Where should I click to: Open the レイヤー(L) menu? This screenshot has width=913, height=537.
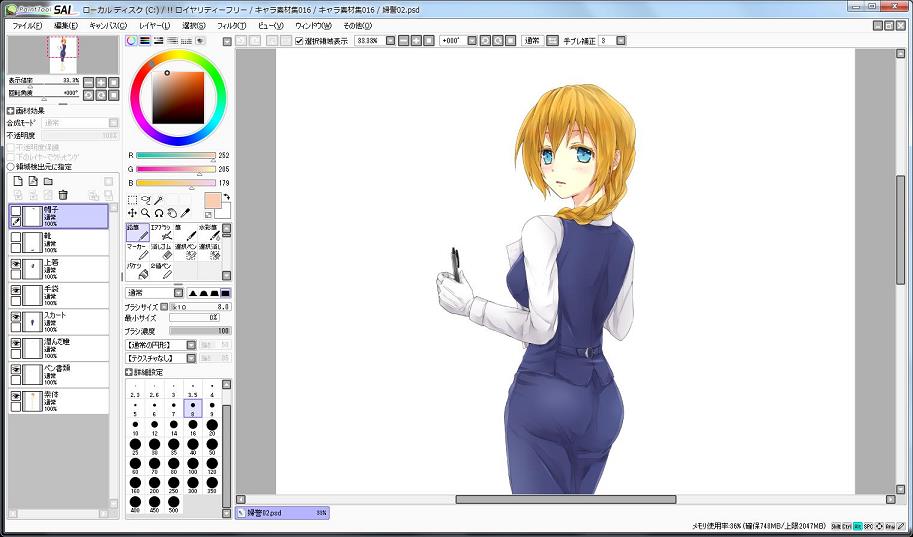coord(154,25)
